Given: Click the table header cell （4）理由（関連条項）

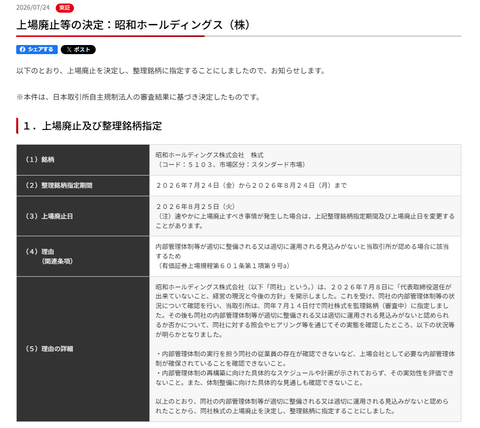Looking at the screenshot, I should click(83, 256).
